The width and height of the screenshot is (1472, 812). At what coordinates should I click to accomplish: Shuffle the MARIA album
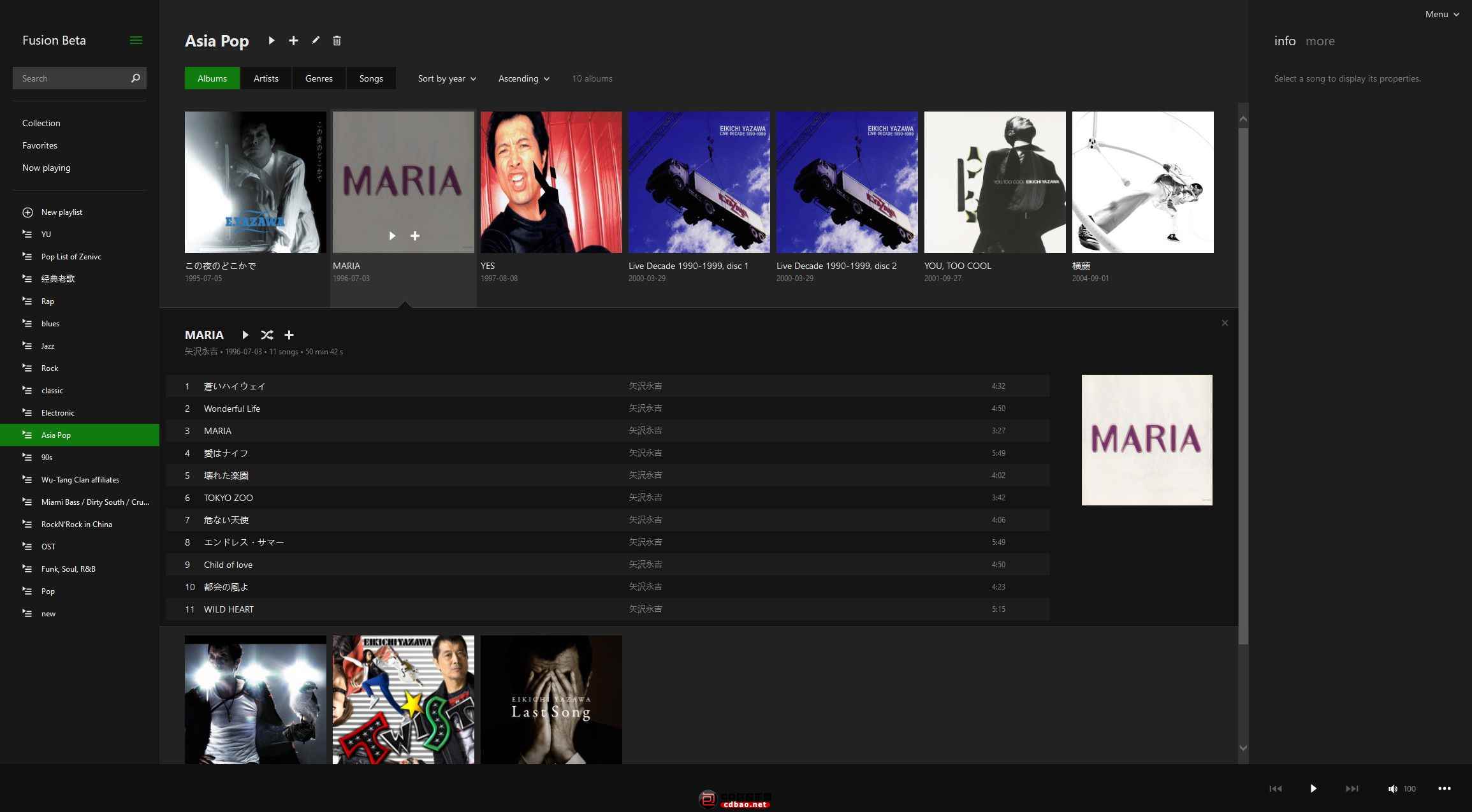click(266, 335)
